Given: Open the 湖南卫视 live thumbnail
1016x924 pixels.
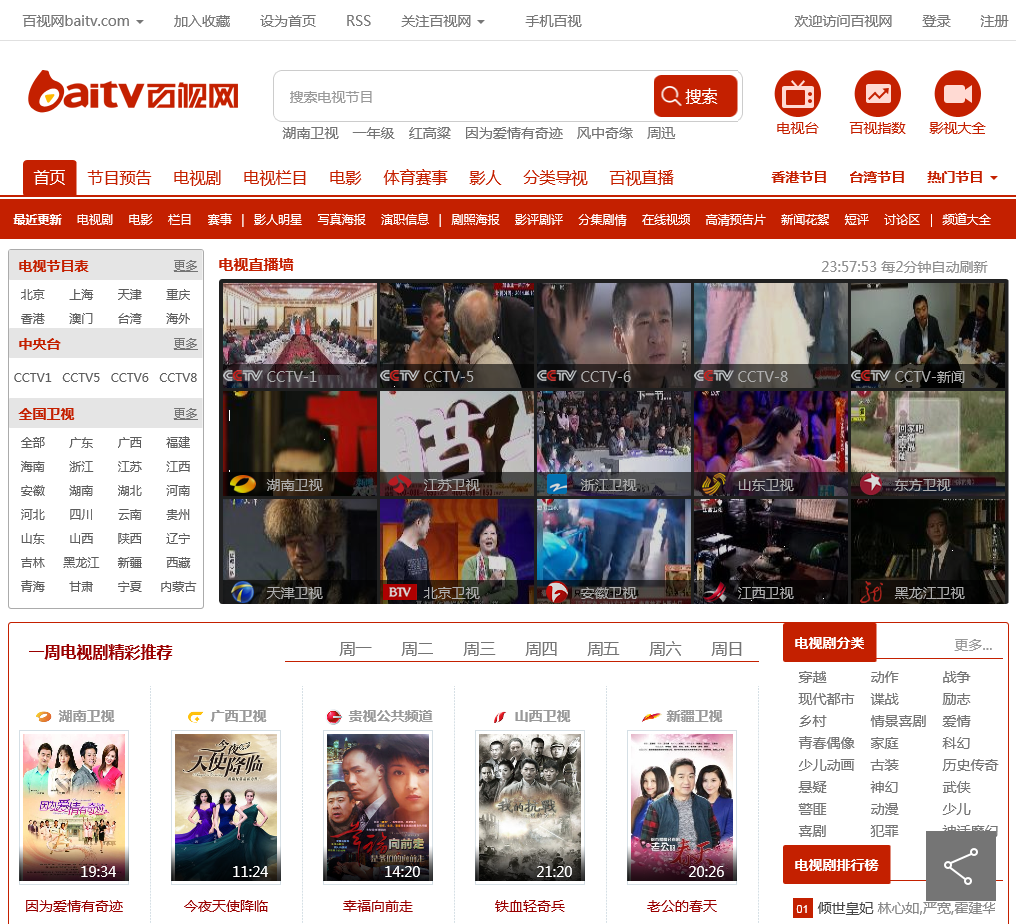Looking at the screenshot, I should 300,443.
